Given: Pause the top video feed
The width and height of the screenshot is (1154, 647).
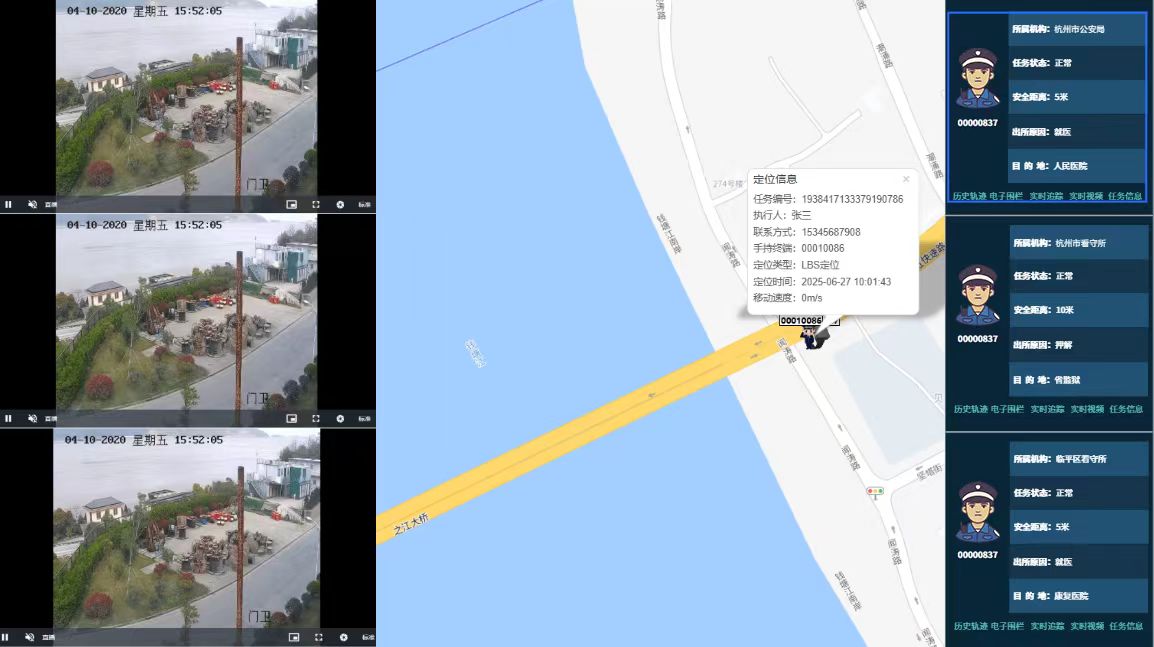Looking at the screenshot, I should pyautogui.click(x=8, y=205).
